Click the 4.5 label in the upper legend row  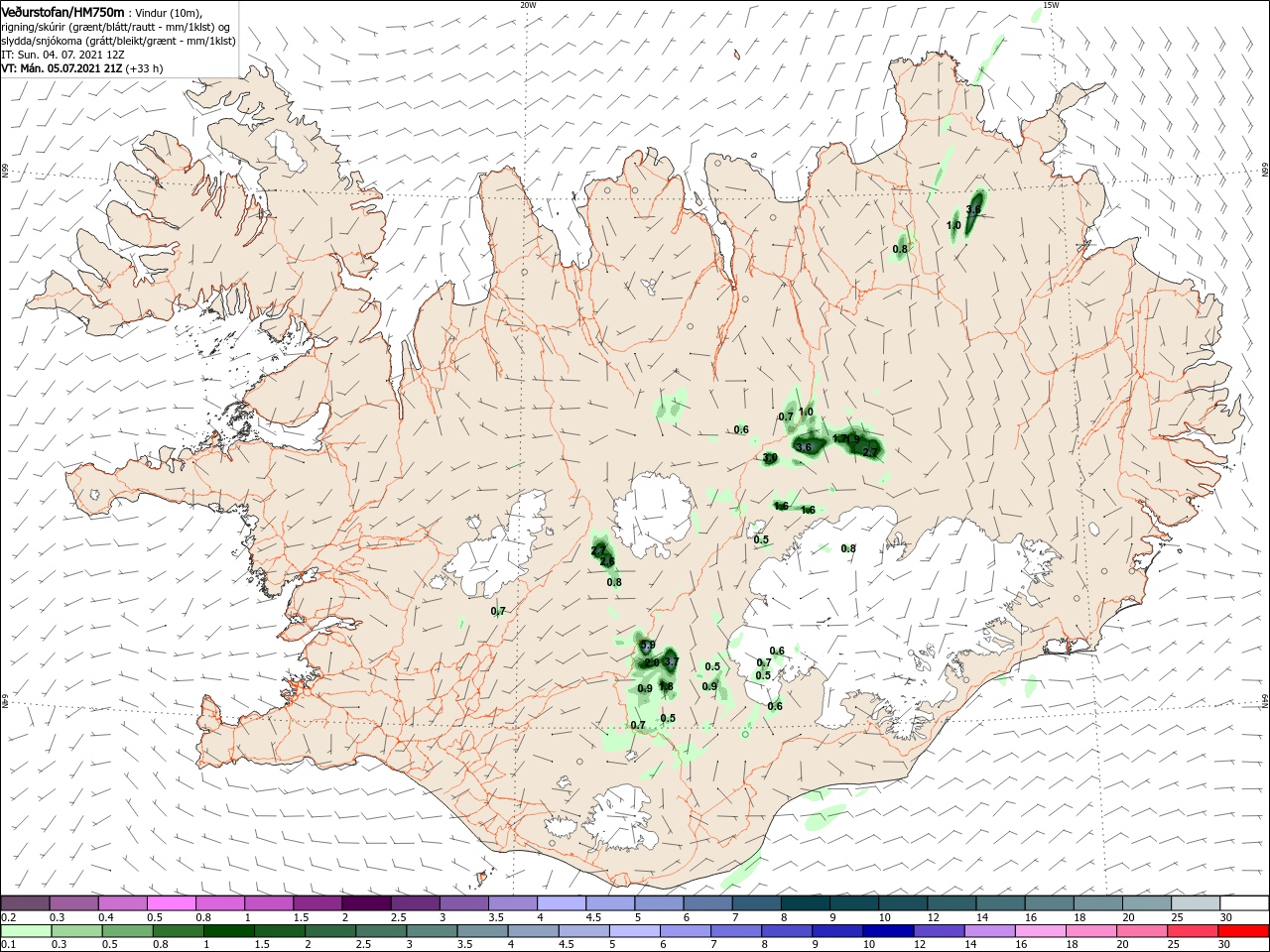tap(593, 917)
